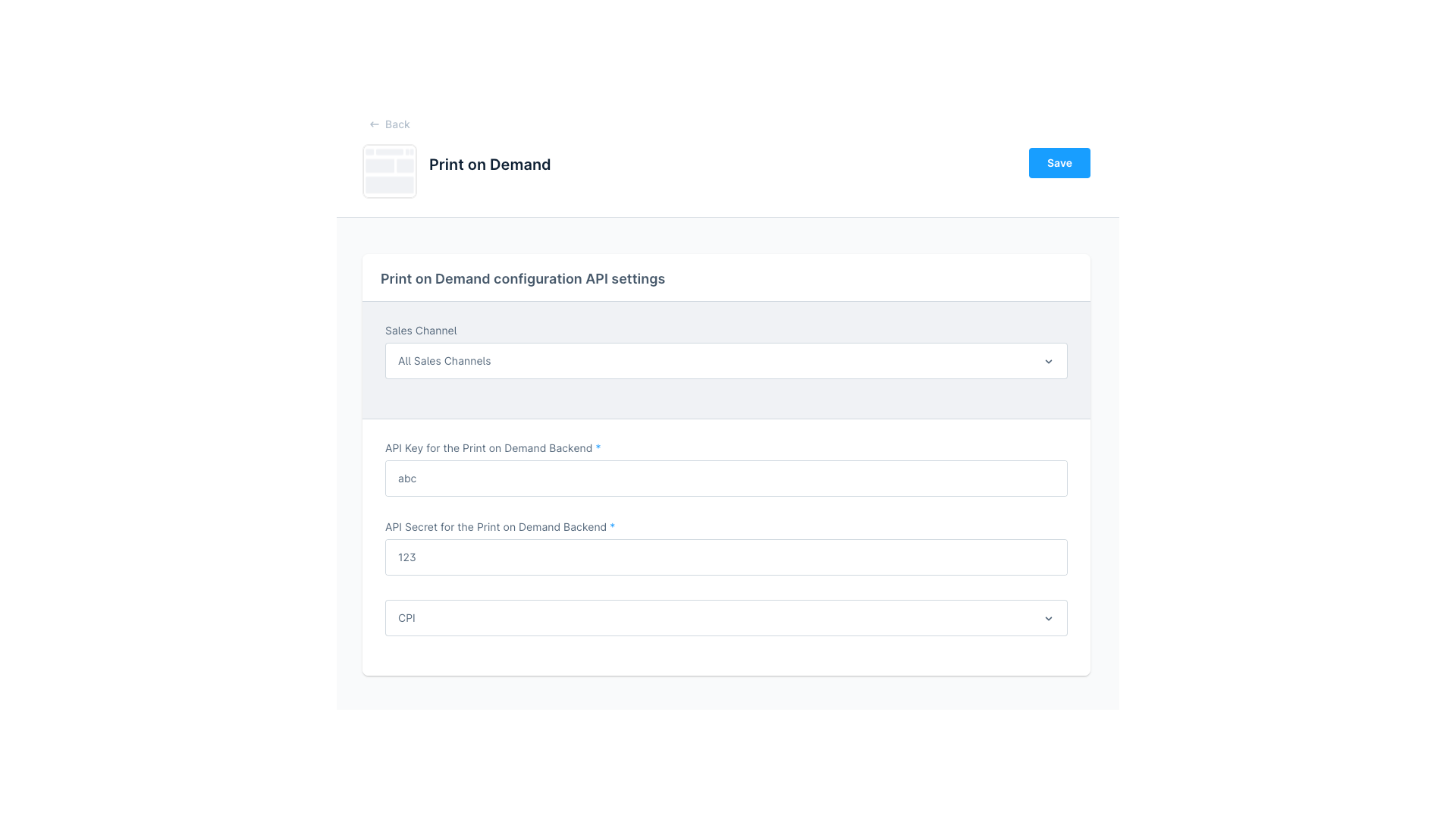Click the API Secret for Backend label
This screenshot has width=1456, height=819.
pos(496,527)
